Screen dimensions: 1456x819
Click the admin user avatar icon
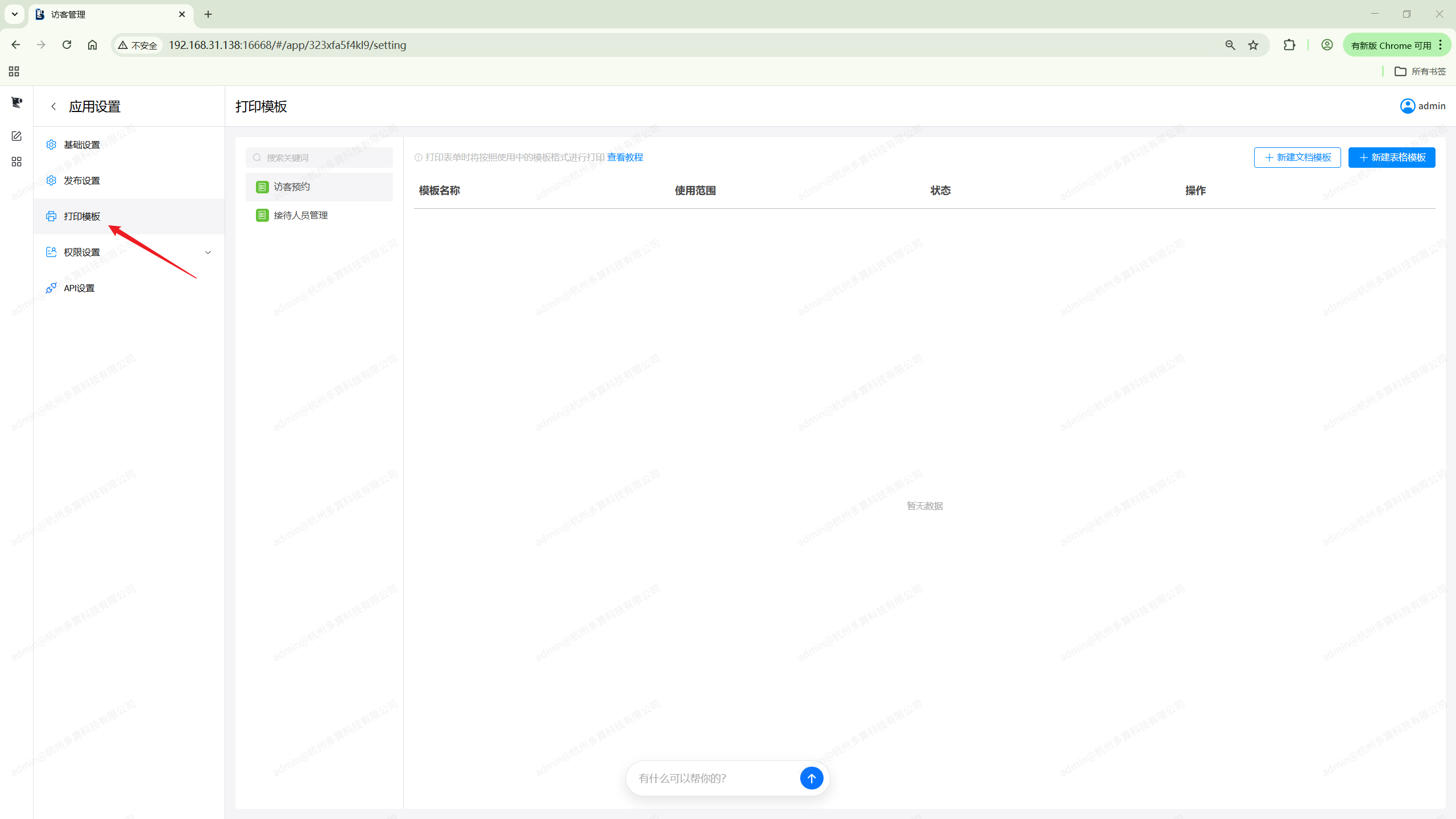[1408, 106]
